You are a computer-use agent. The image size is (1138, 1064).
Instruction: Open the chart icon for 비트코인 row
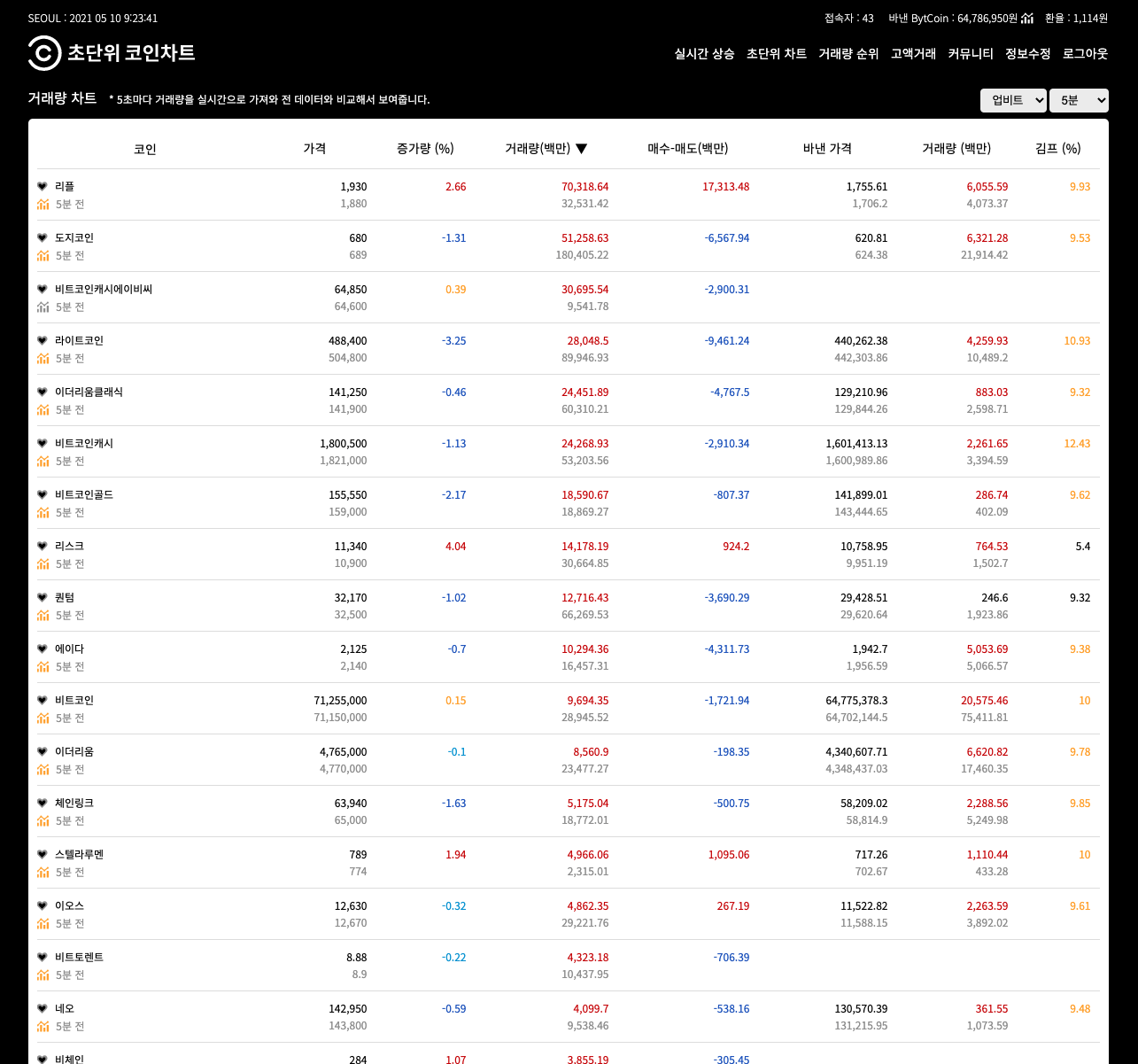[43, 718]
